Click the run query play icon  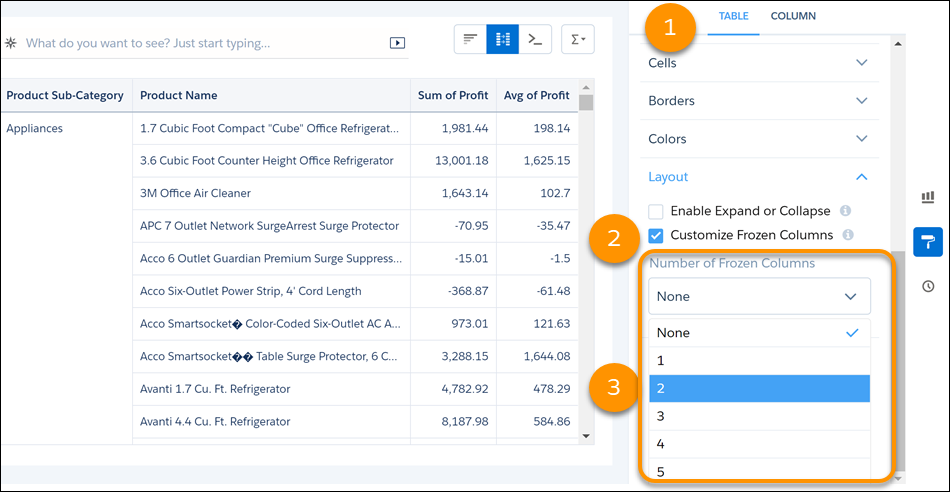(397, 43)
